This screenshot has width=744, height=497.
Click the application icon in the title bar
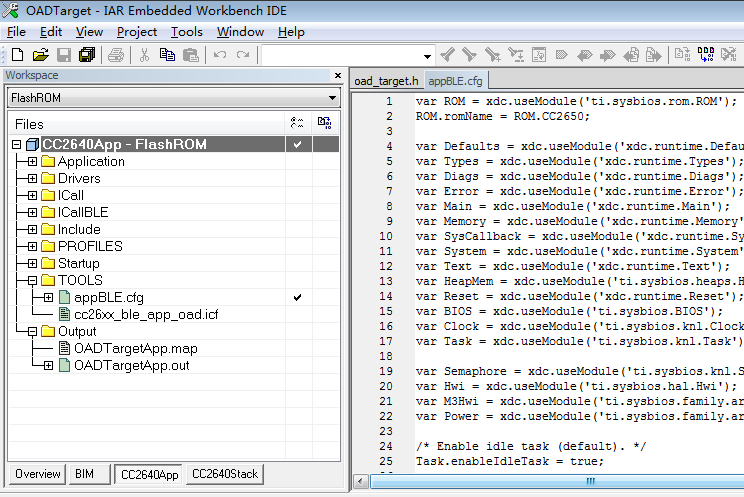coord(10,10)
